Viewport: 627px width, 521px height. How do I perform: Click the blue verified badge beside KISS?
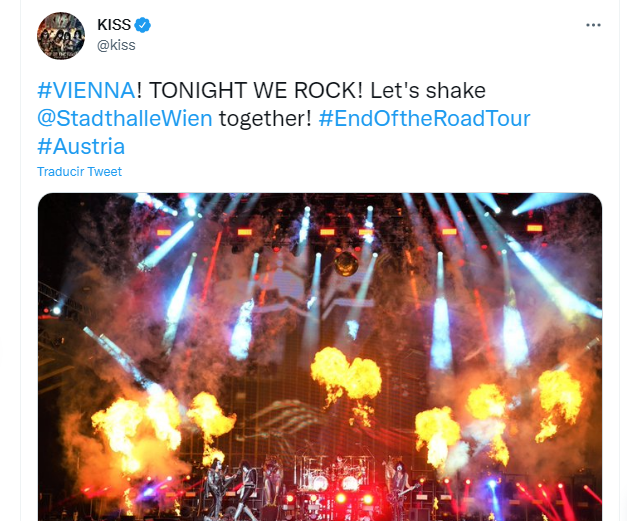click(143, 25)
